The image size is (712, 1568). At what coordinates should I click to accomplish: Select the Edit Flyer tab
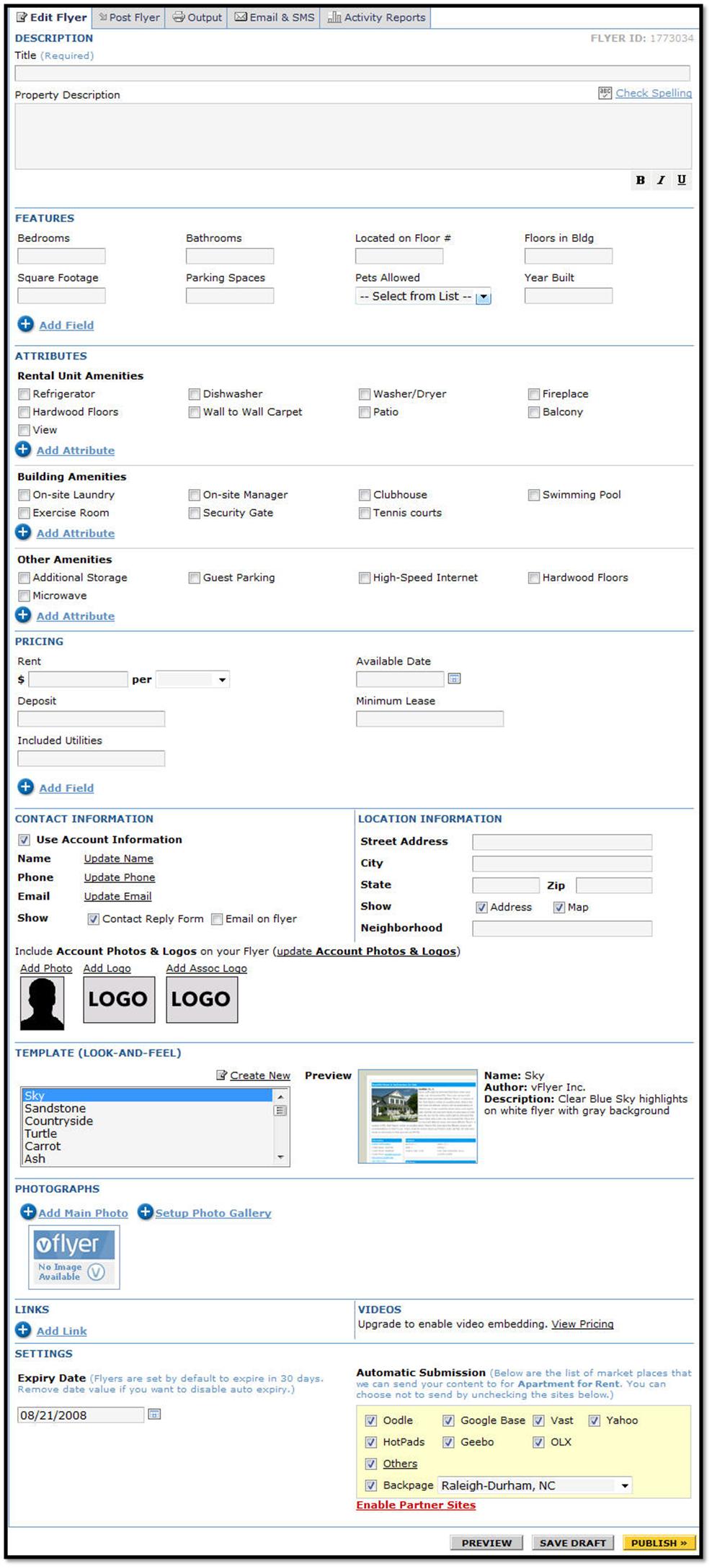click(51, 17)
